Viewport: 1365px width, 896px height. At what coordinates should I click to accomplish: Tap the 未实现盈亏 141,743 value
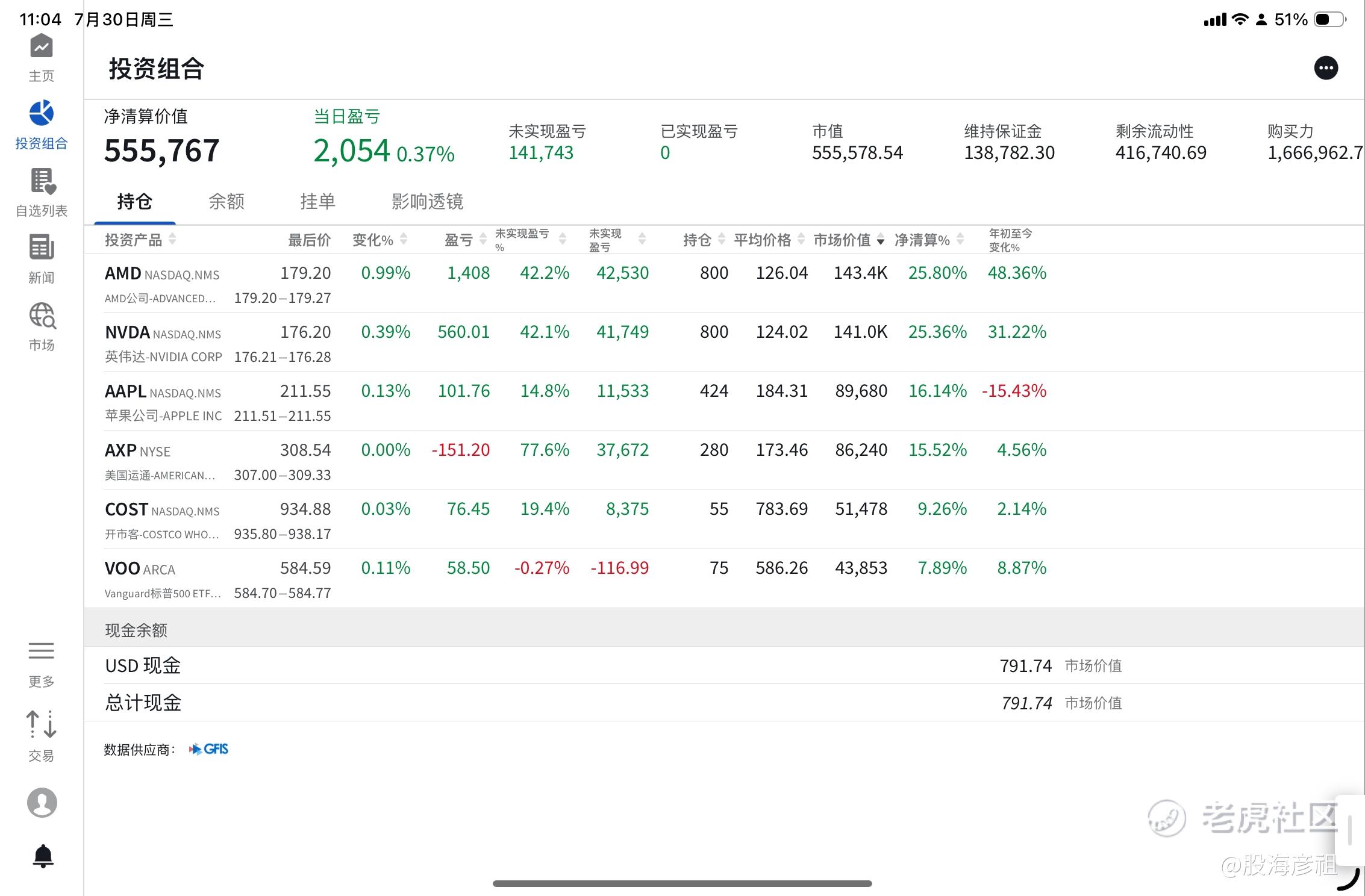point(541,152)
